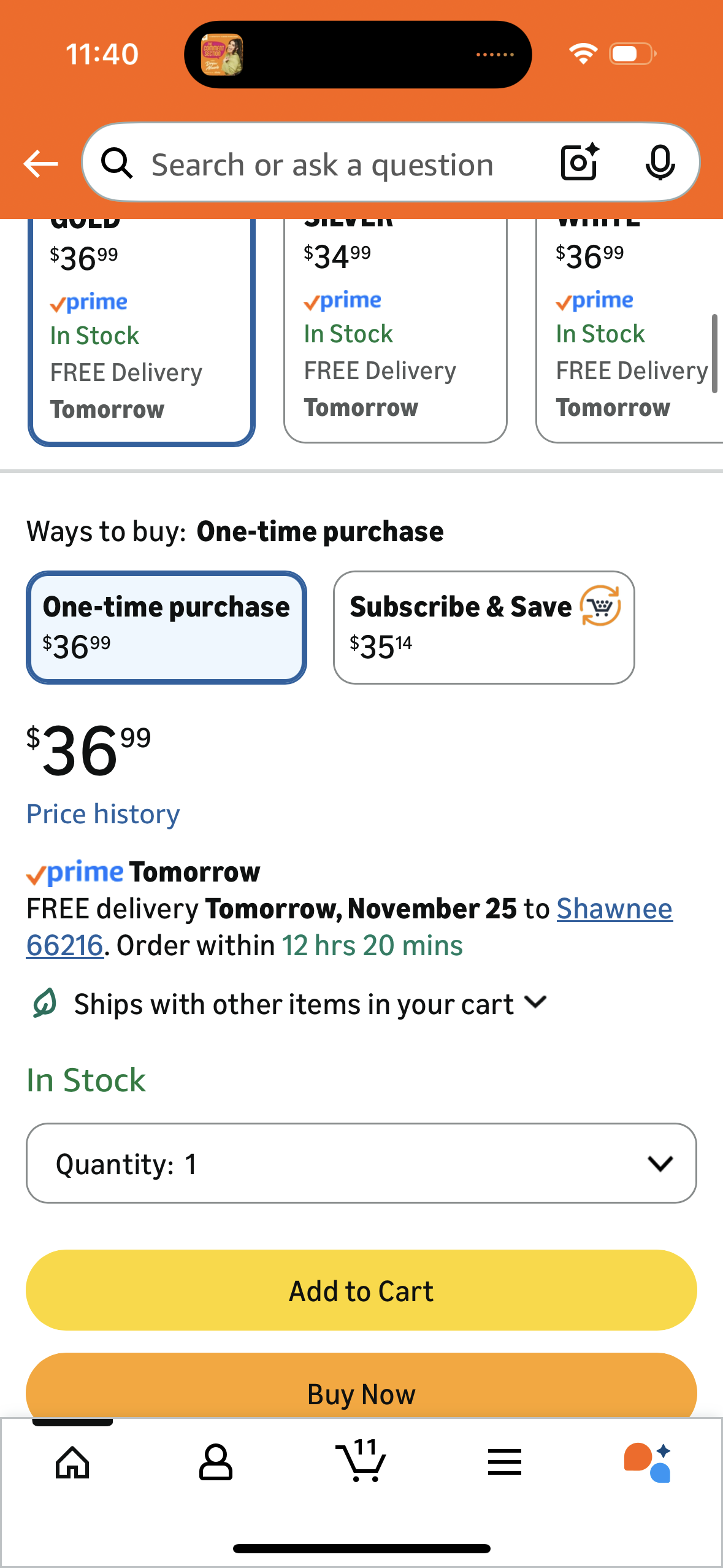Open the hamburger menu icon
Screen dimensions: 723x1568
pyautogui.click(x=505, y=1462)
